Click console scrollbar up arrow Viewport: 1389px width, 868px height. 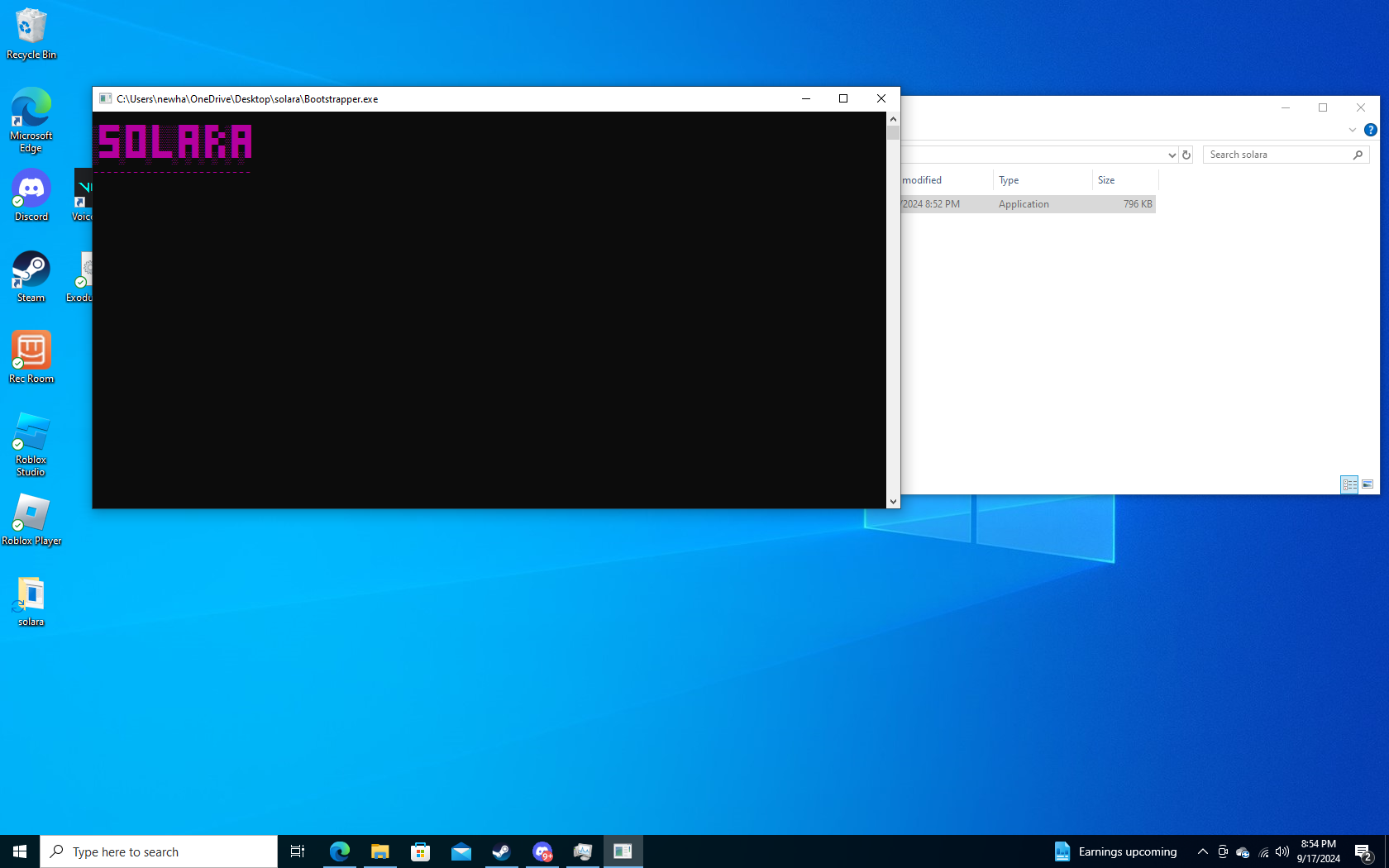[893, 119]
